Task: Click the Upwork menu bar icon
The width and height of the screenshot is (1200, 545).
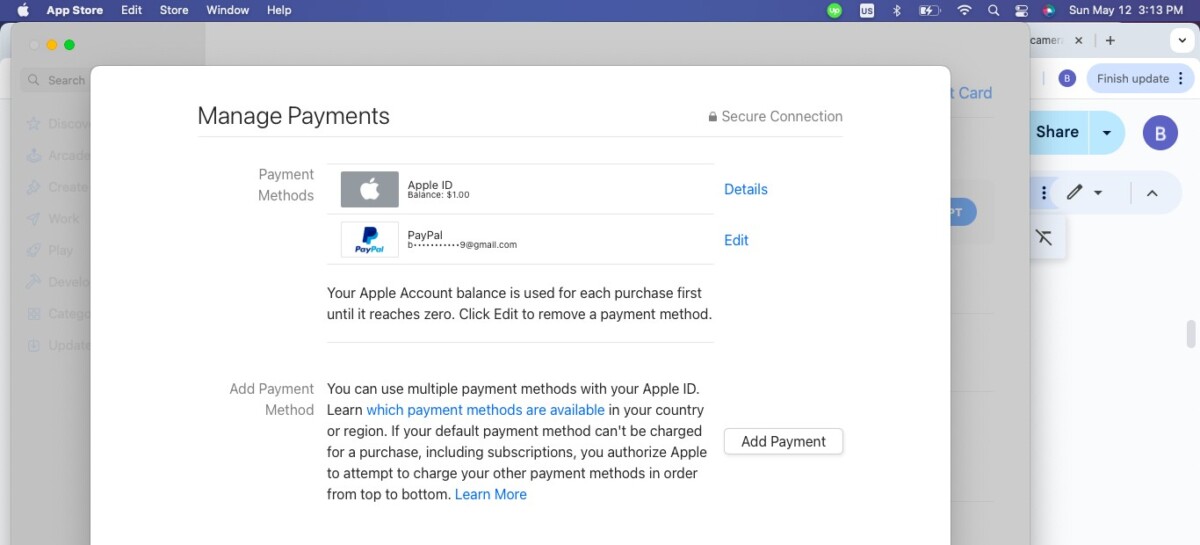Action: 834,10
